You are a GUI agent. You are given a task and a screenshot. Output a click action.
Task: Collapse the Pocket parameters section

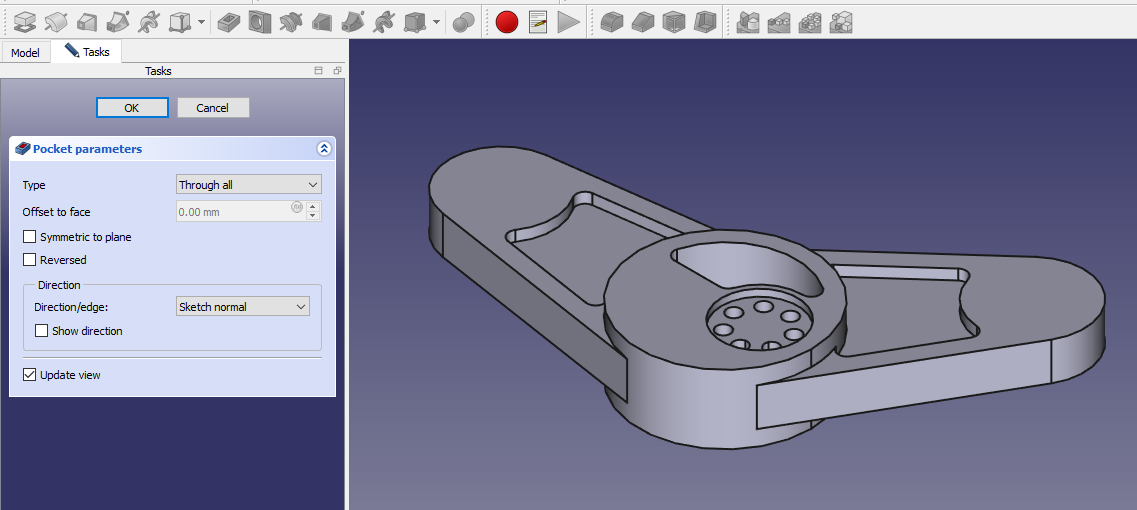point(323,149)
